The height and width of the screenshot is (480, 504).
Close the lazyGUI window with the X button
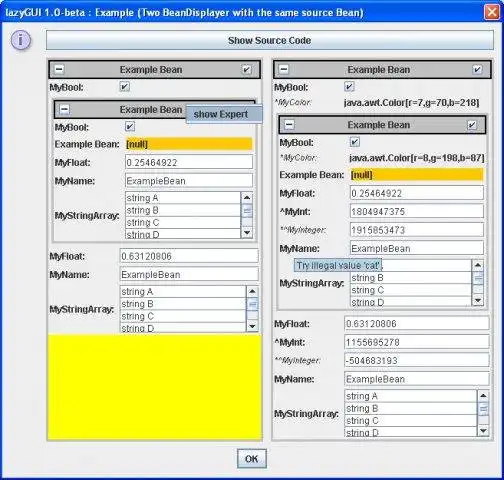tap(492, 12)
